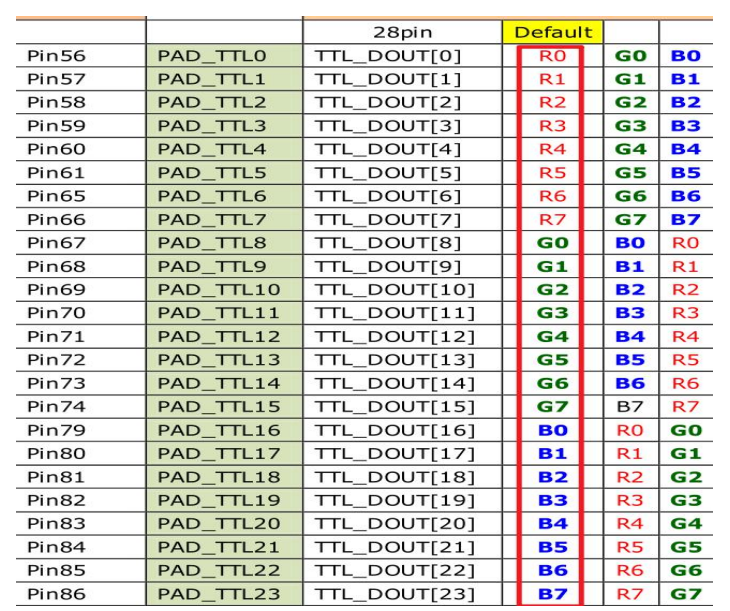730x611 pixels.
Task: Pick the TTL_DOUT[9] cell
Action: point(402,266)
